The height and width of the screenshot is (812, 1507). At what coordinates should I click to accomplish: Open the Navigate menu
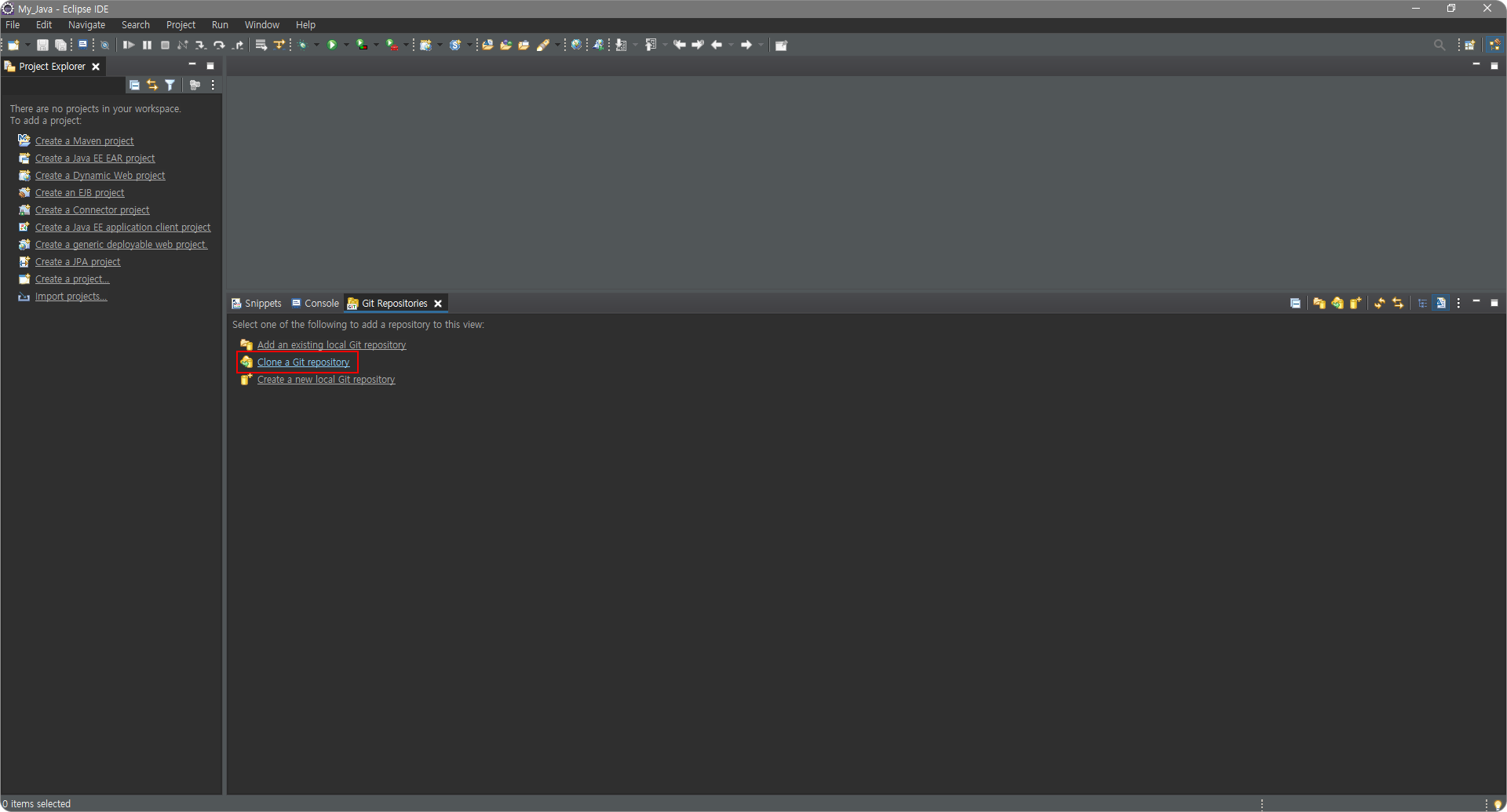pyautogui.click(x=86, y=25)
